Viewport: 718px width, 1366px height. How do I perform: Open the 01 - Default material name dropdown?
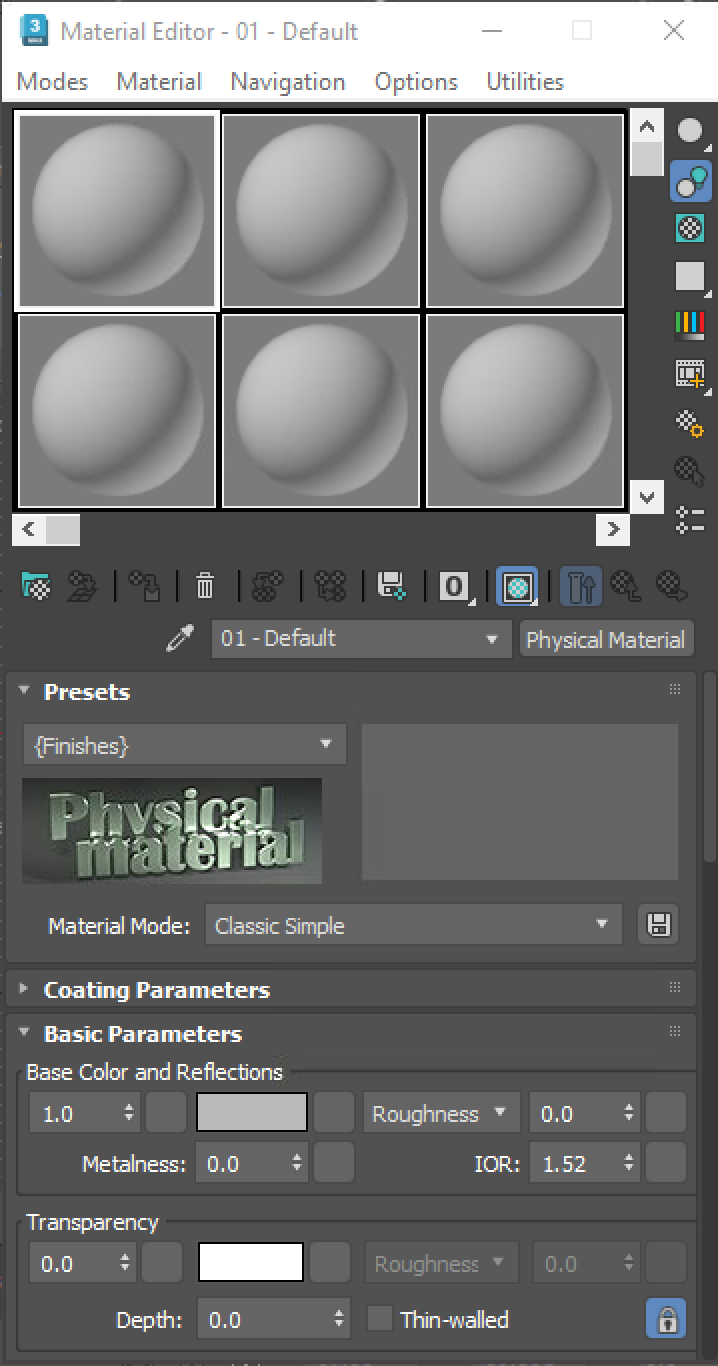(360, 638)
